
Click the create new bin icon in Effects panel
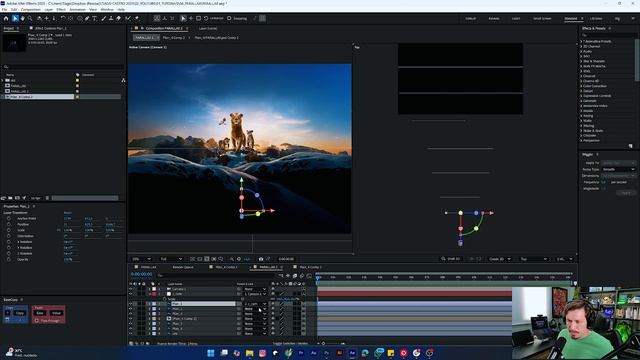point(630,146)
